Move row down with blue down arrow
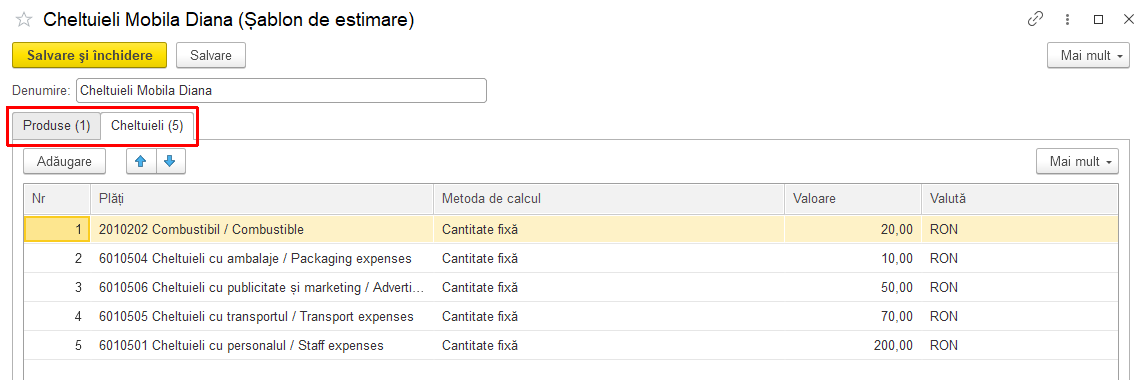This screenshot has height=380, width=1139. 170,161
